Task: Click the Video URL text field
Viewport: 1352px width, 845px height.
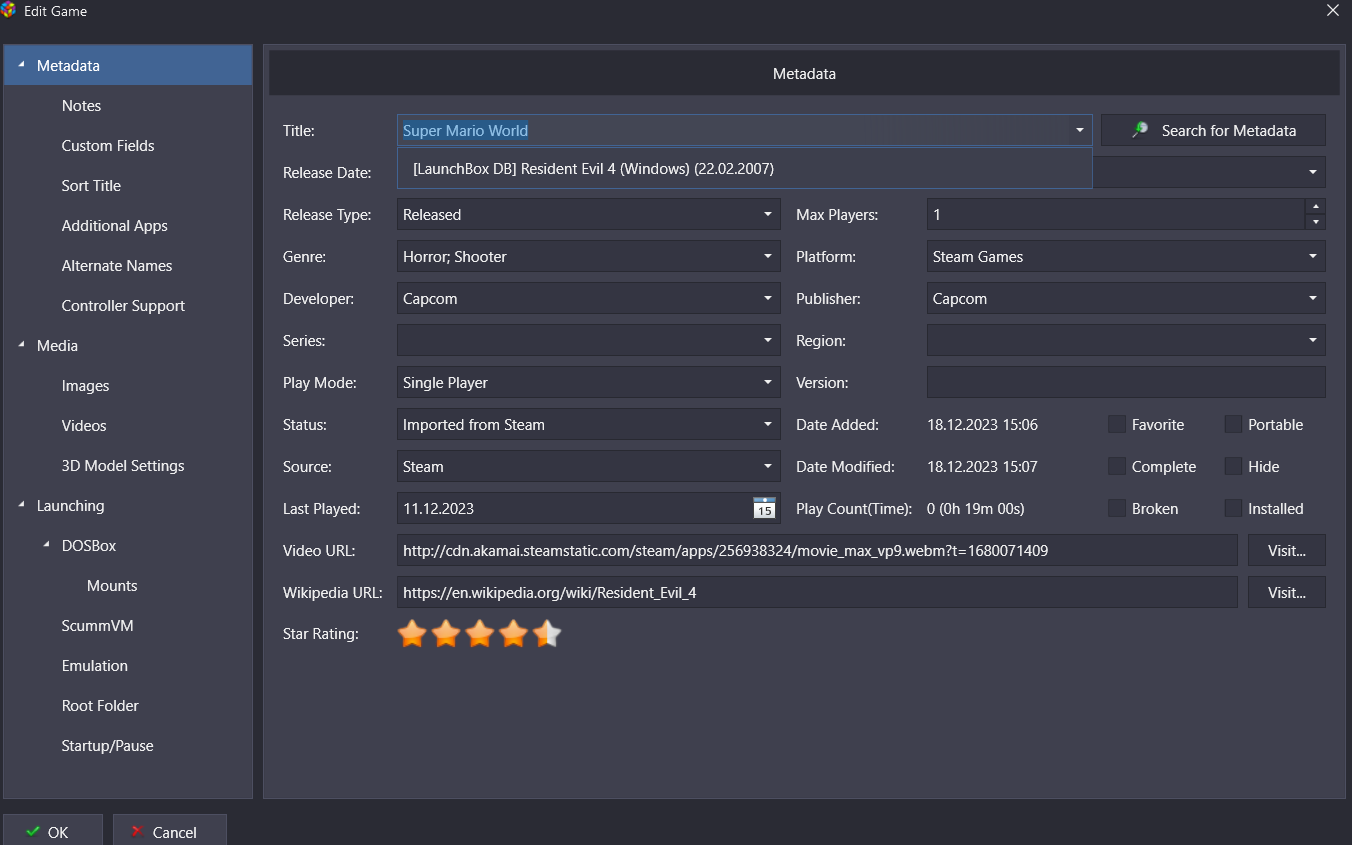Action: (x=817, y=550)
